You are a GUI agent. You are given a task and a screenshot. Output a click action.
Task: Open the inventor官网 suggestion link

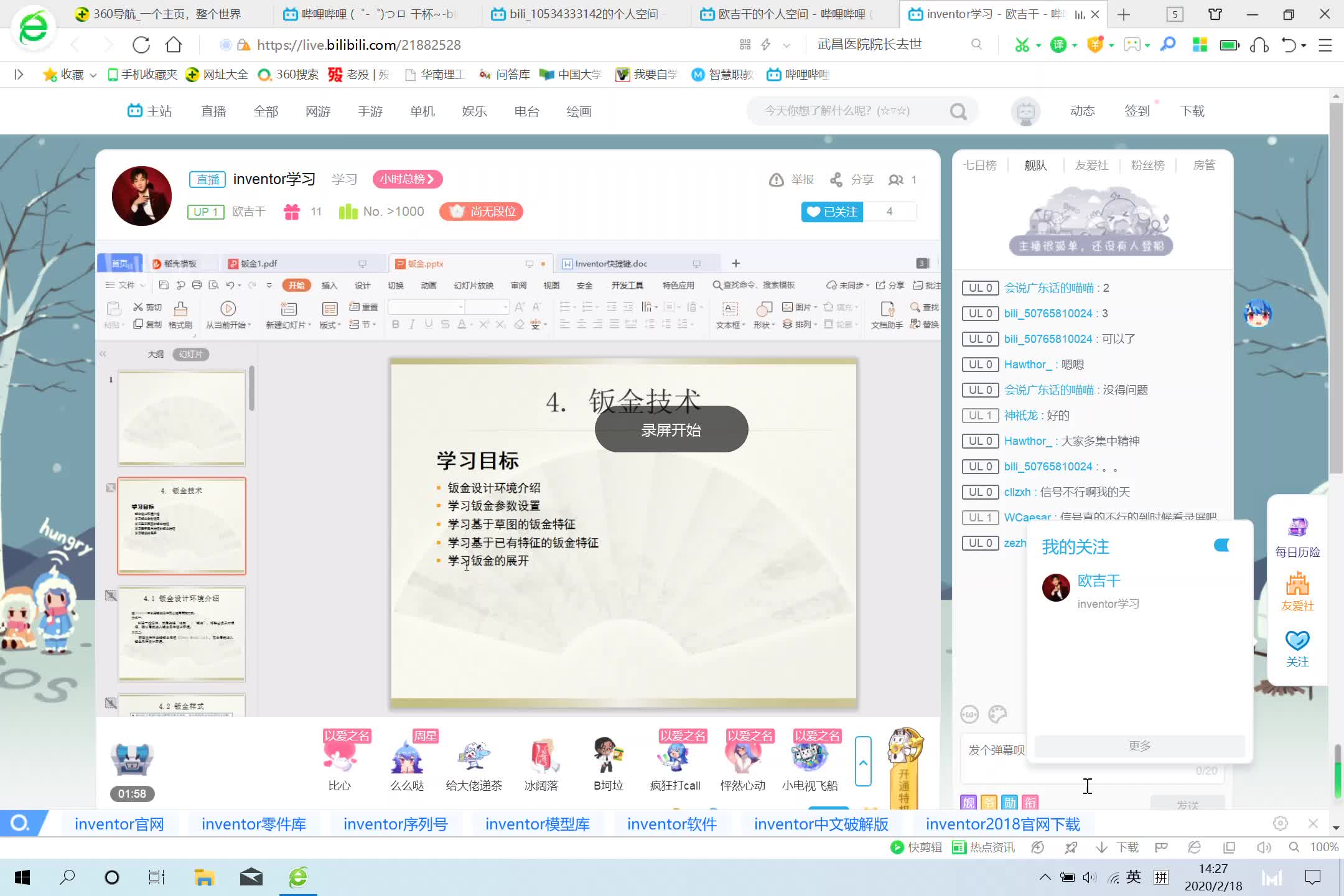pos(119,824)
